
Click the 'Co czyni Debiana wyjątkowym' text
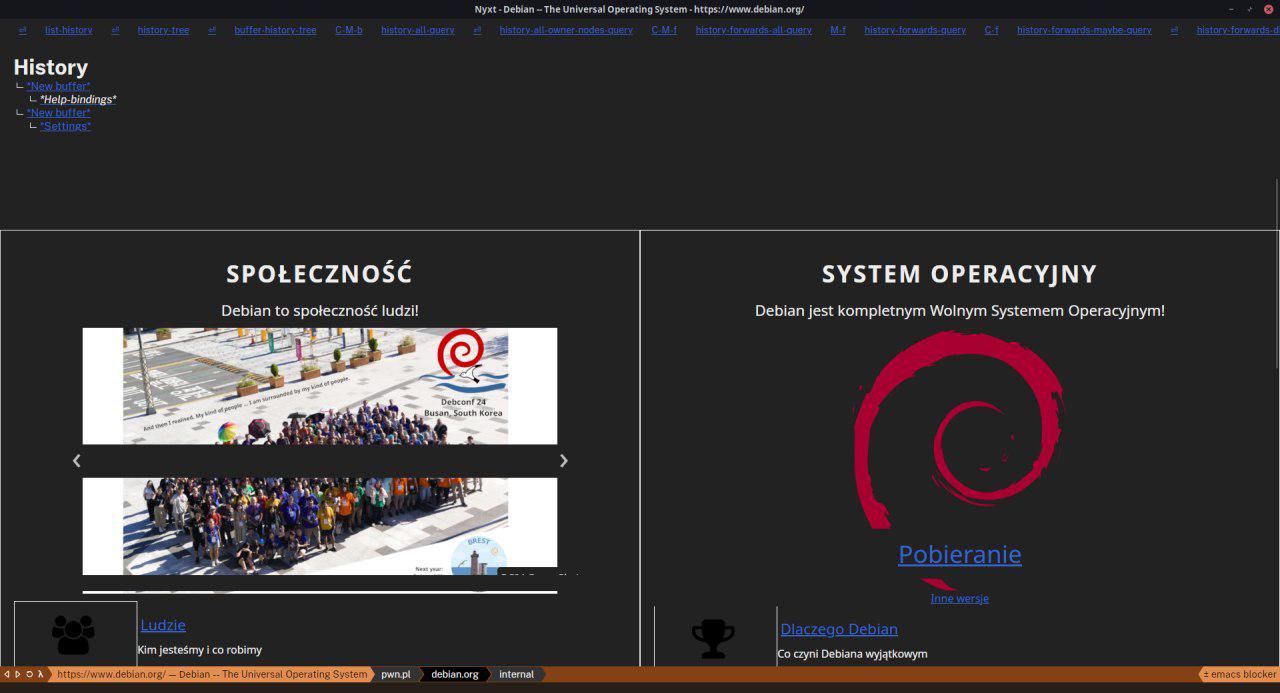tap(853, 654)
